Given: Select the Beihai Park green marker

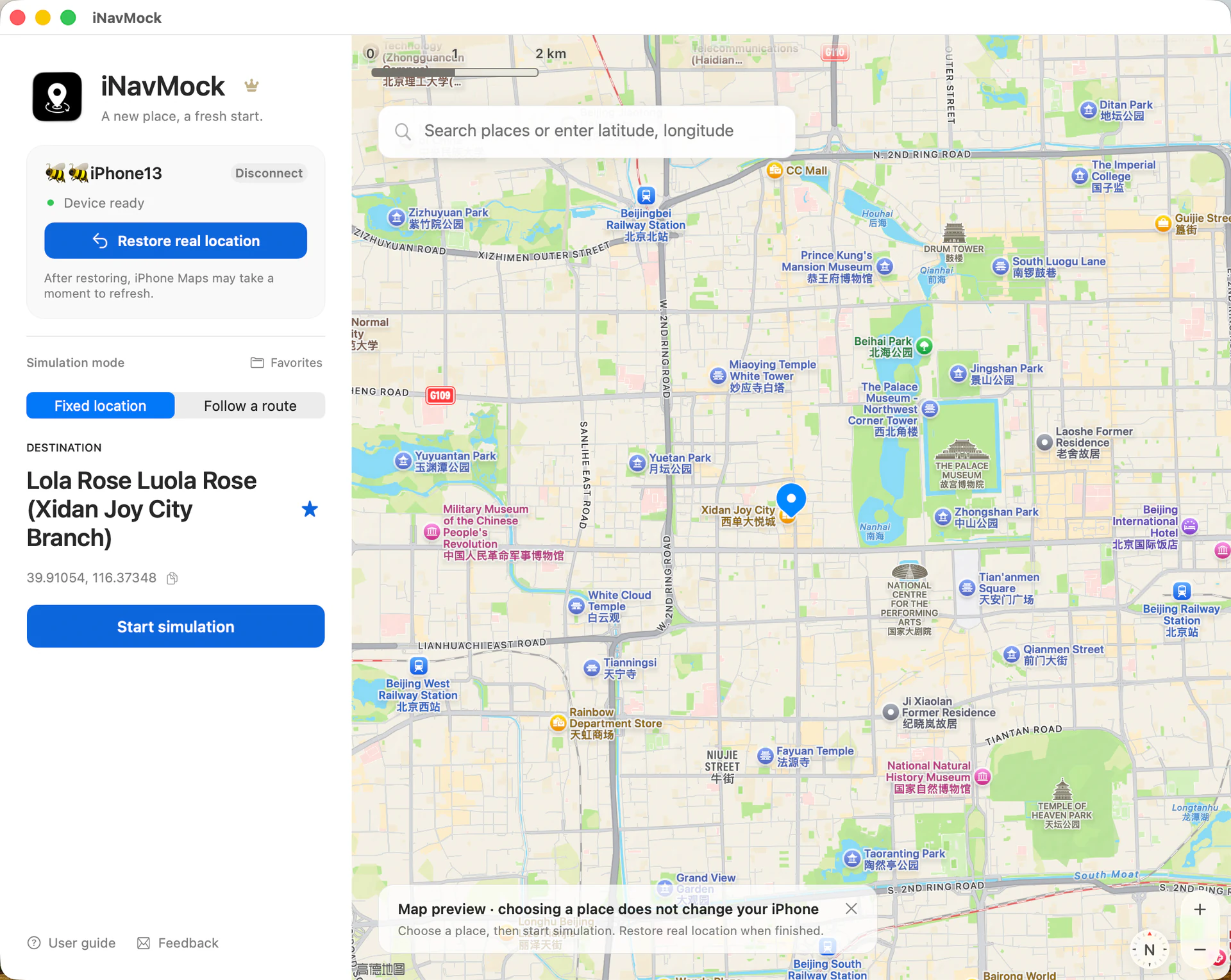Looking at the screenshot, I should 924,346.
